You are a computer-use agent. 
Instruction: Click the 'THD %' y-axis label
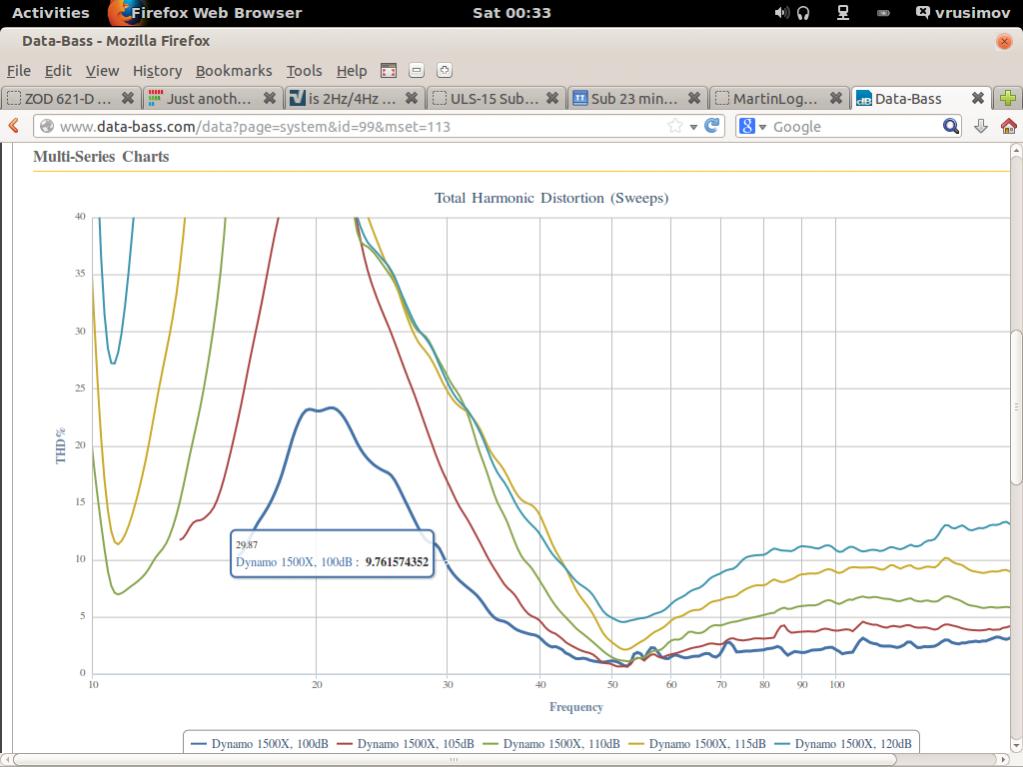[x=61, y=446]
